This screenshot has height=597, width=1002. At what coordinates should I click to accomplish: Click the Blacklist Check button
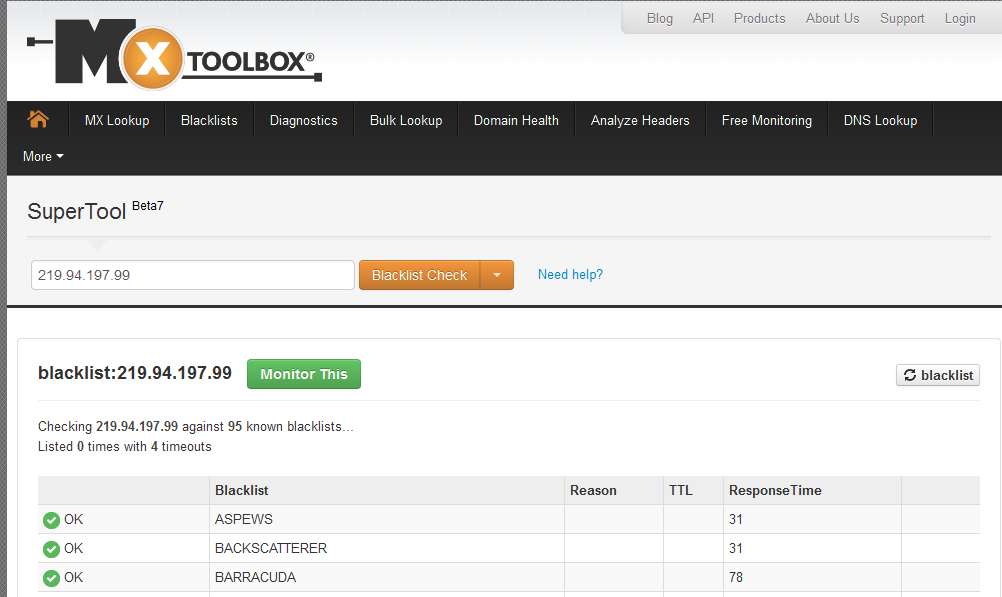(x=419, y=275)
